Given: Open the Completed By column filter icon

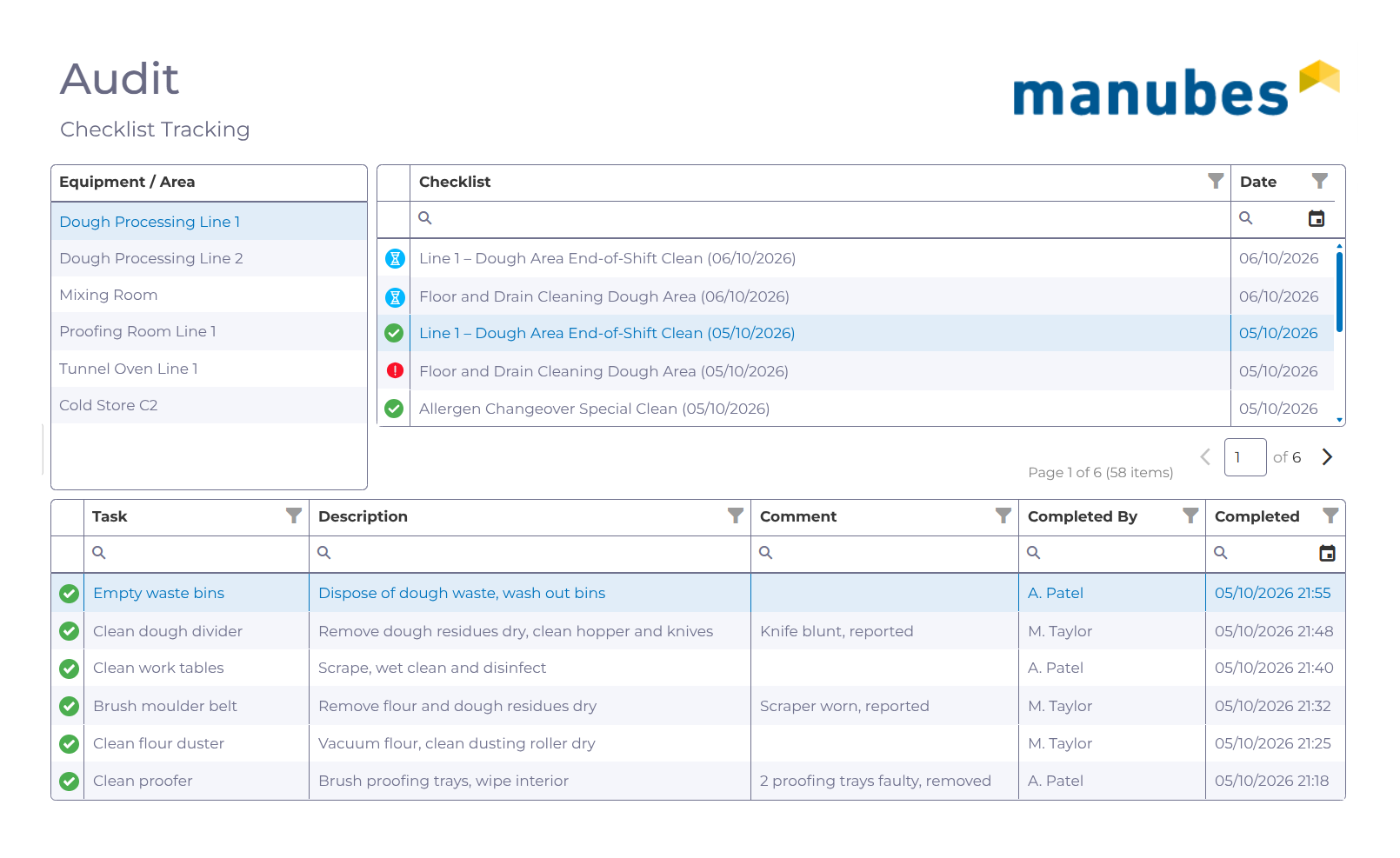Looking at the screenshot, I should (x=1191, y=515).
